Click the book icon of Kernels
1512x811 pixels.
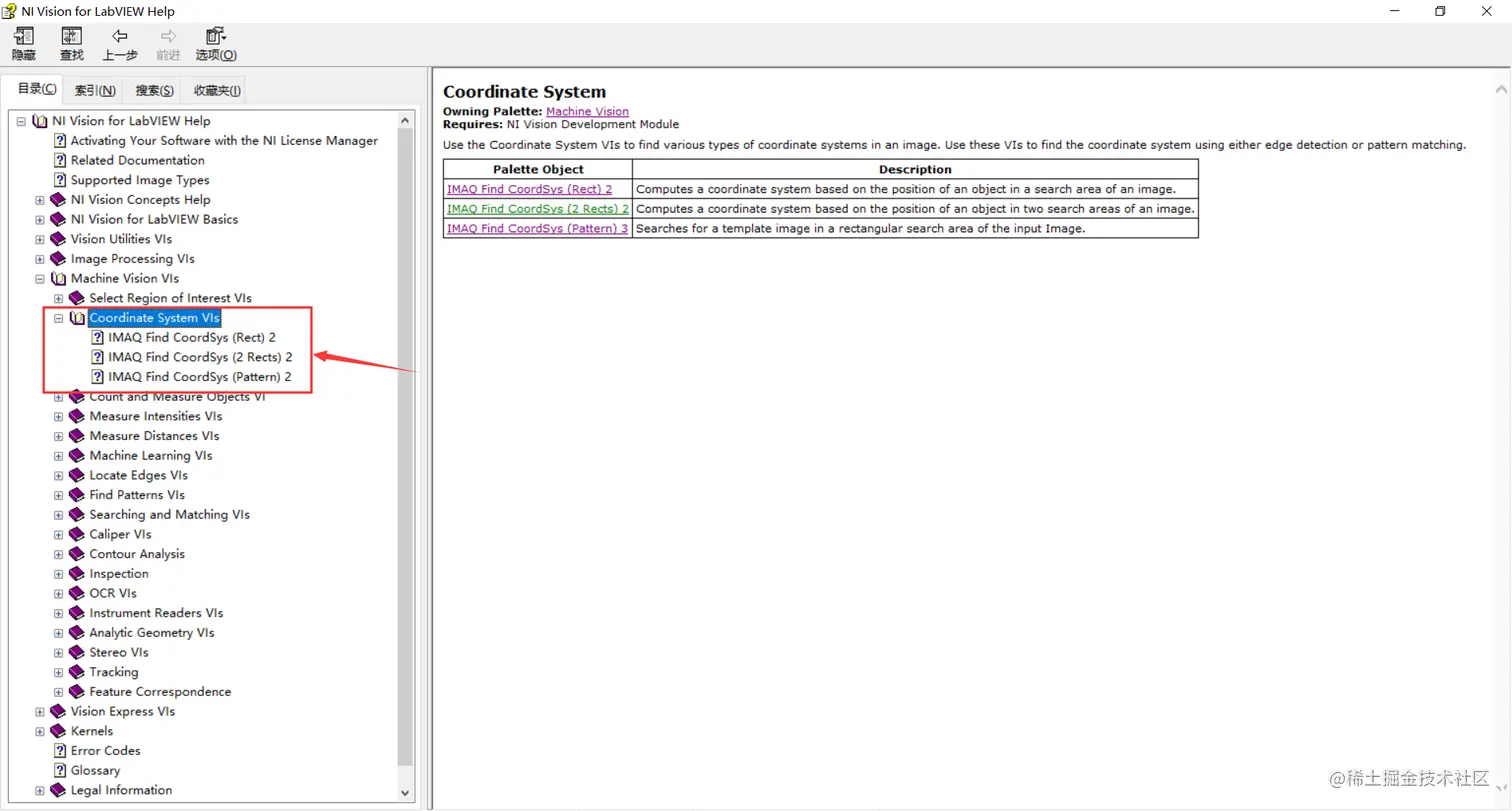click(x=58, y=731)
